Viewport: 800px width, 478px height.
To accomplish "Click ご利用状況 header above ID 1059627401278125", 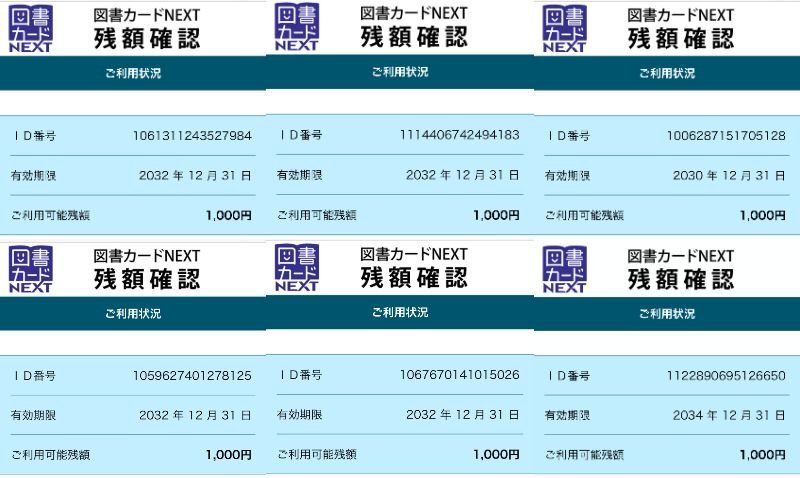I will [133, 313].
